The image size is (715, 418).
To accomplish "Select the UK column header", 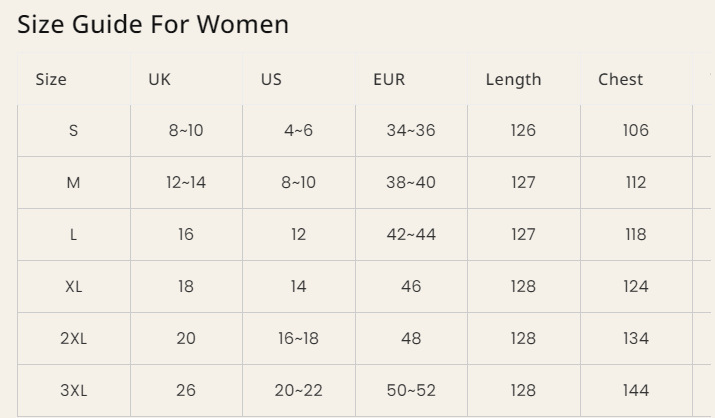I will coord(160,80).
